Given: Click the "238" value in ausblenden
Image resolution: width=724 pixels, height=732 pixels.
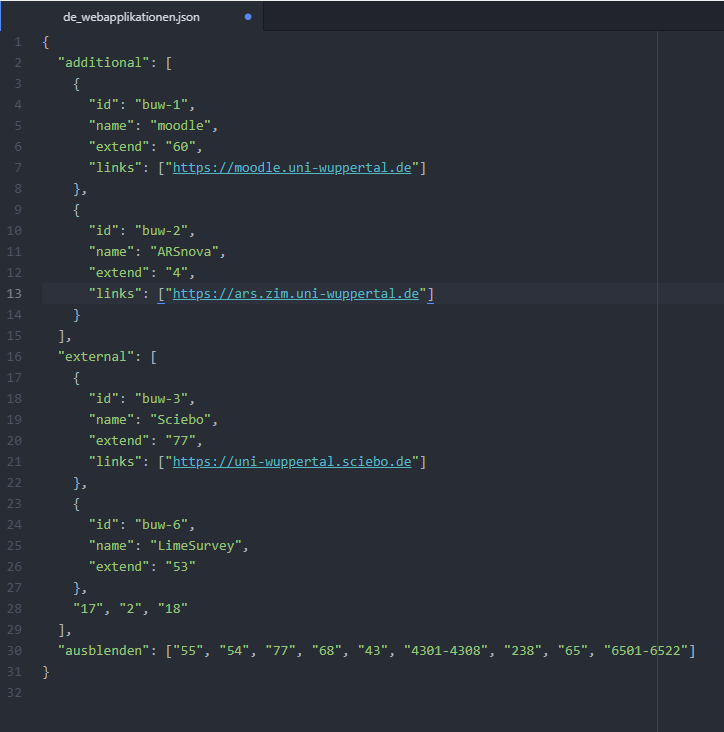Looking at the screenshot, I should coord(523,651).
